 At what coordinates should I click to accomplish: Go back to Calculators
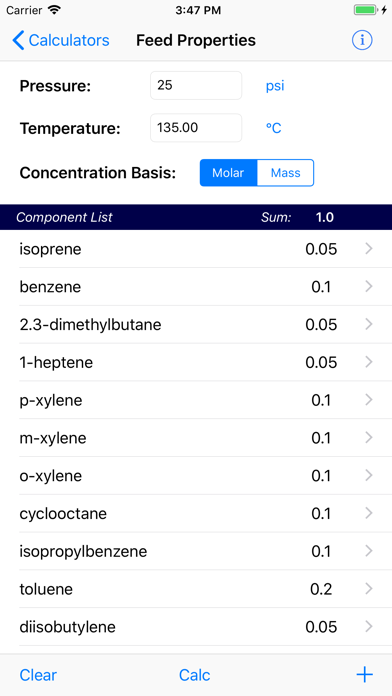[x=61, y=40]
